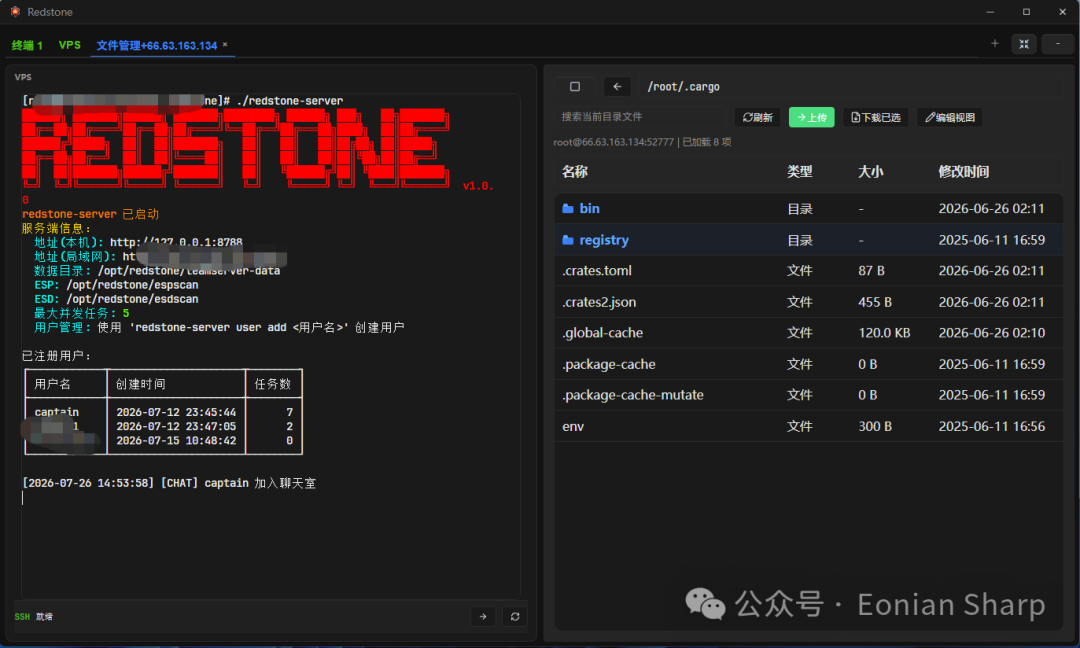The width and height of the screenshot is (1080, 648).
Task: Switch to the VPS tab
Action: tap(70, 45)
